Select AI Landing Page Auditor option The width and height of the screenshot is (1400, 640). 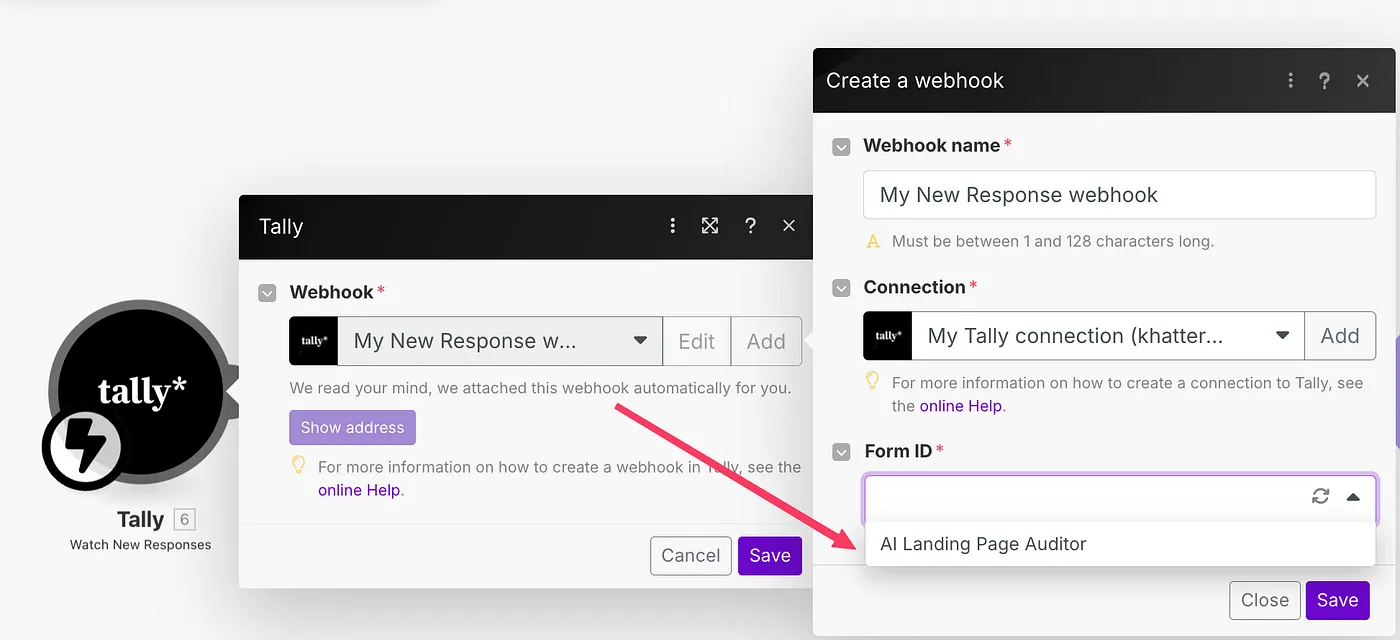tap(1120, 544)
